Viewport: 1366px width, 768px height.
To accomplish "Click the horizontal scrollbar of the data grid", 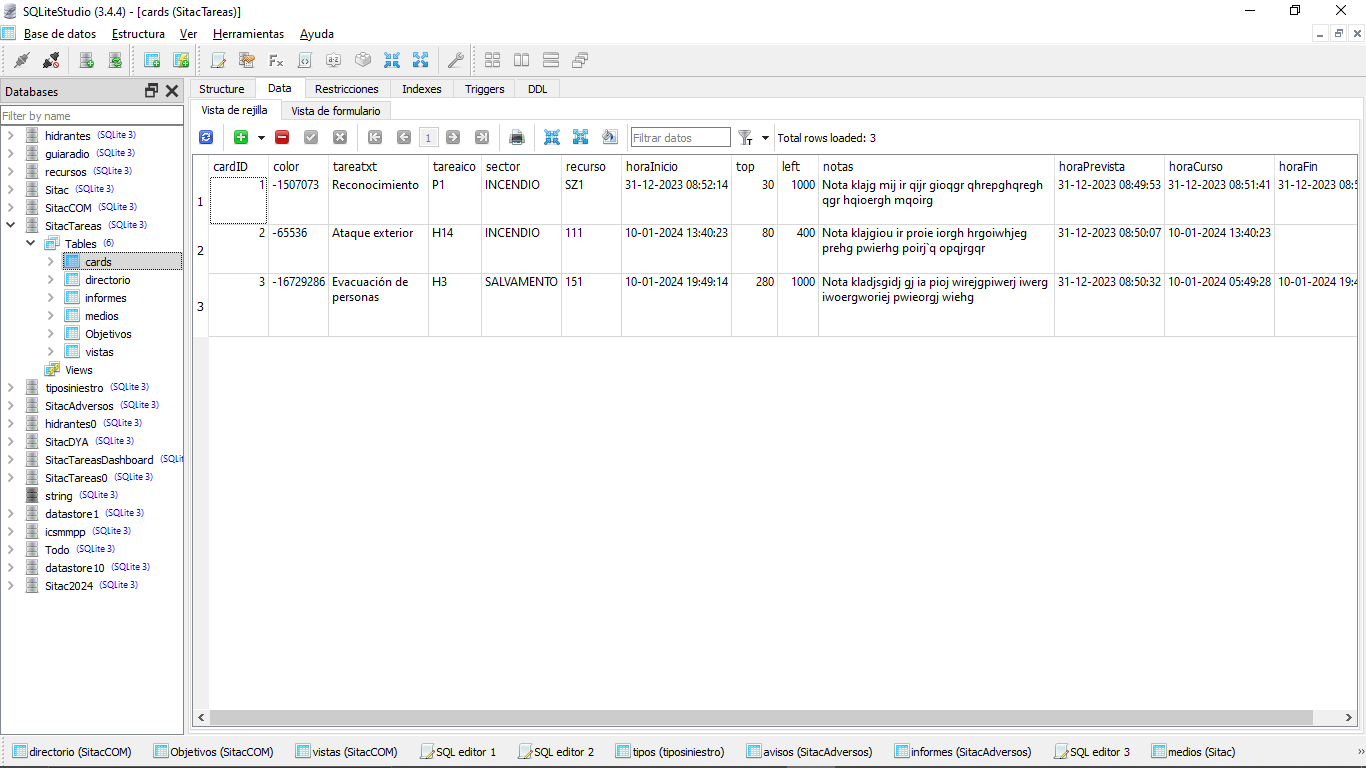I will click(761, 718).
